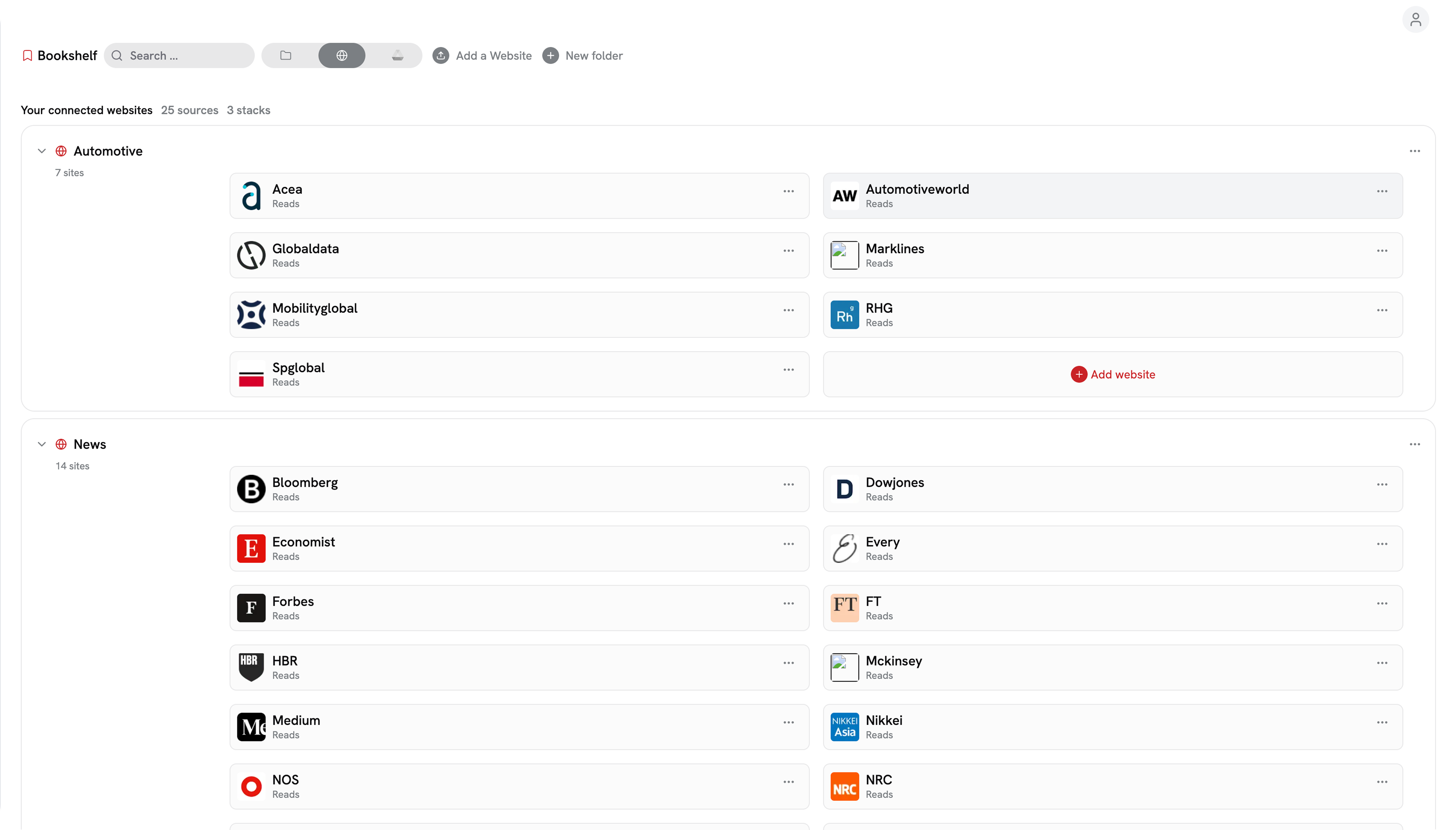The height and width of the screenshot is (830, 1456).
Task: Click Add website in Automotive stack
Action: coord(1112,374)
